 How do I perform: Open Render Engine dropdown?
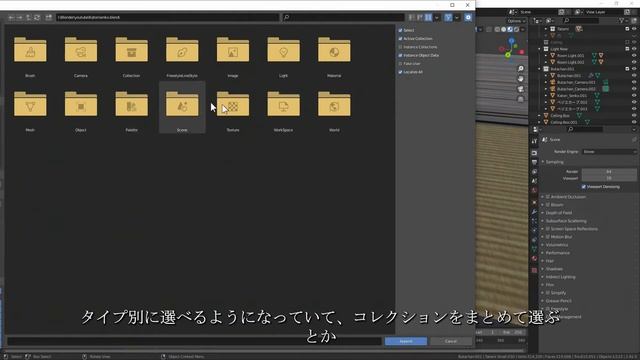coord(609,152)
